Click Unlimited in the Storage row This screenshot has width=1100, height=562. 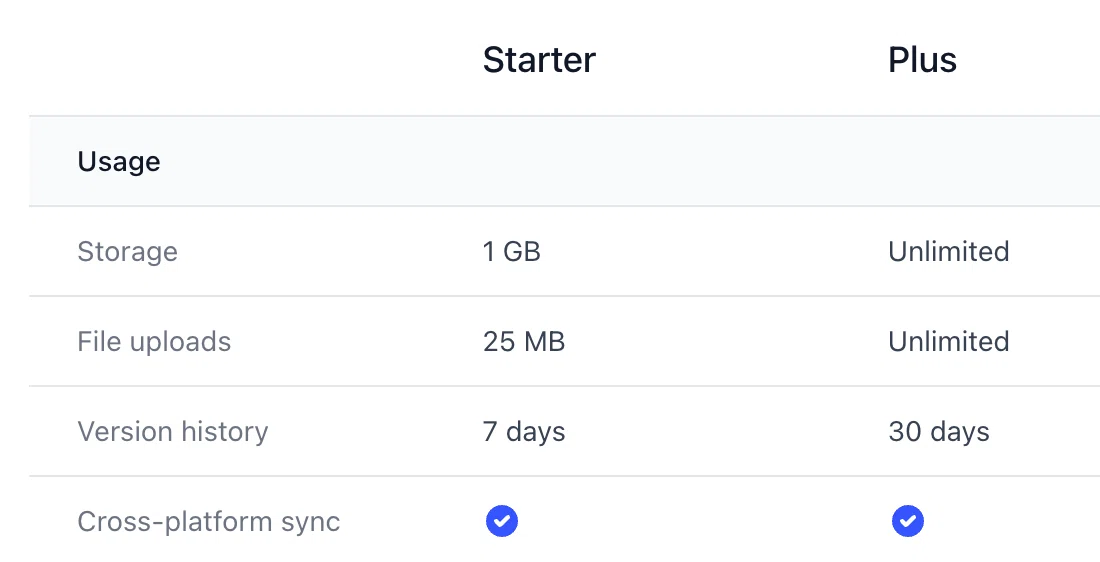pos(948,251)
